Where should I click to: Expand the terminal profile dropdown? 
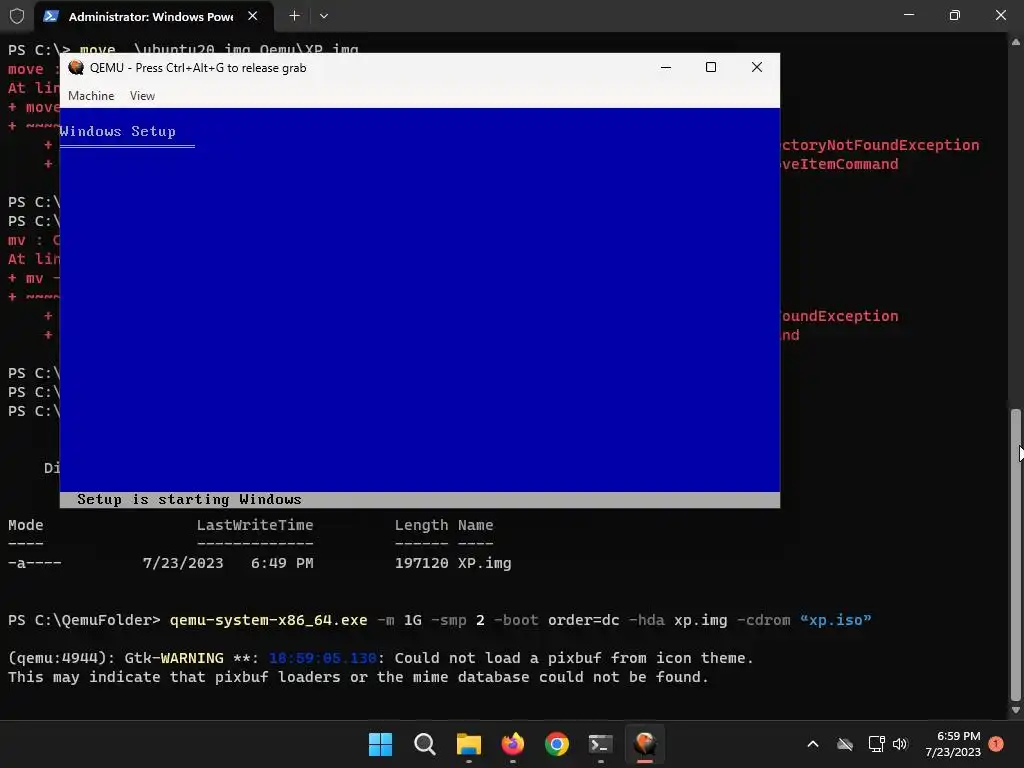324,16
